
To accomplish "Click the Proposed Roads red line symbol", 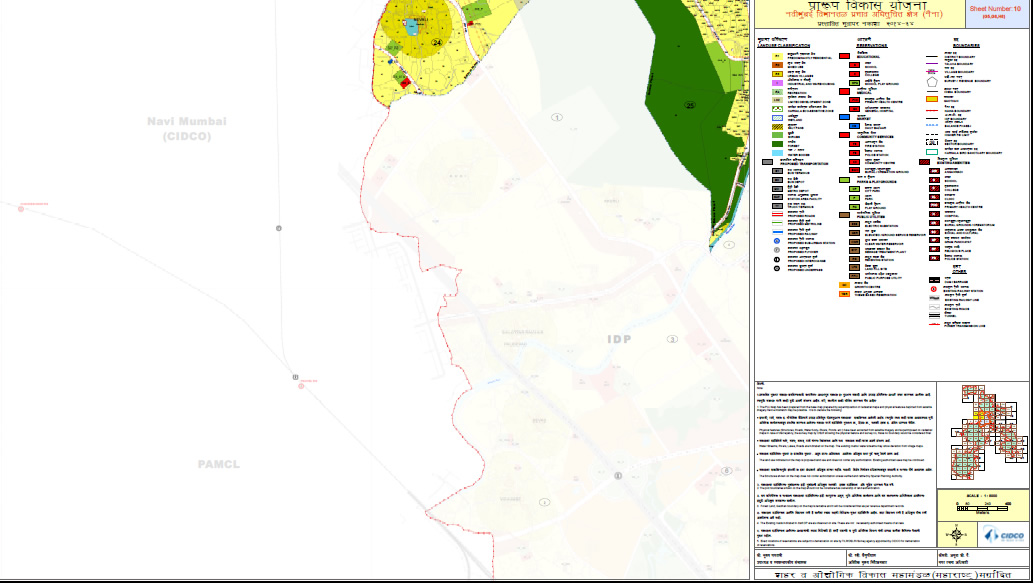I will pos(777,214).
